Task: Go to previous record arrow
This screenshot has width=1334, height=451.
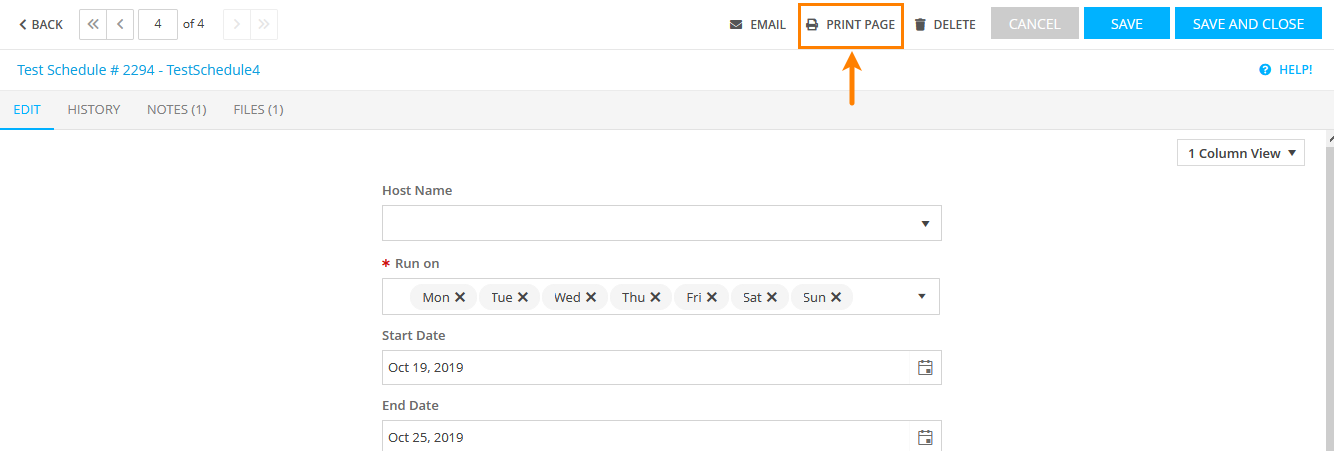Action: [x=120, y=24]
